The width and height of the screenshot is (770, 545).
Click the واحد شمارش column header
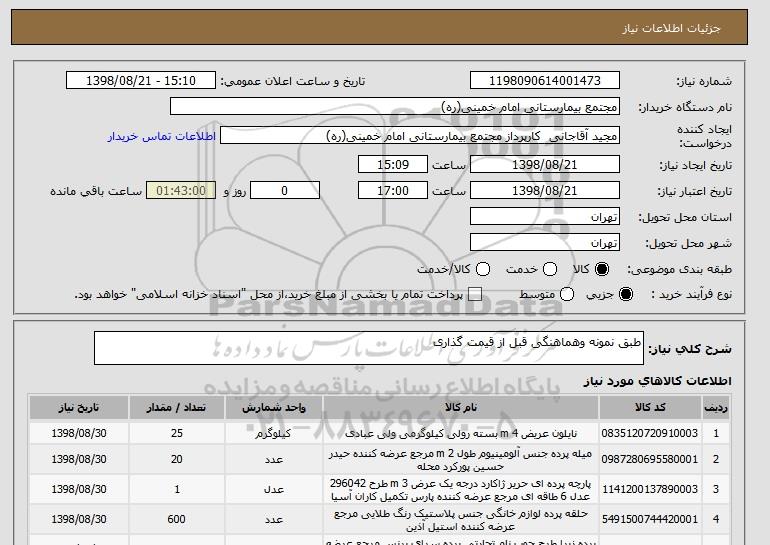274,408
